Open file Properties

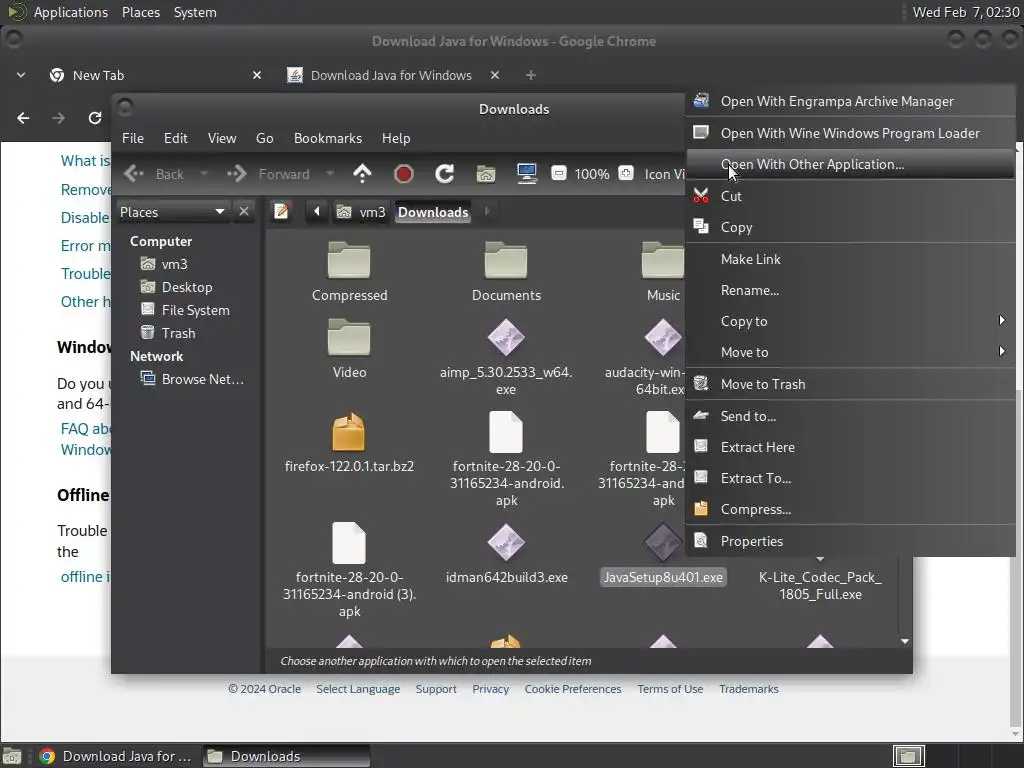point(850,541)
